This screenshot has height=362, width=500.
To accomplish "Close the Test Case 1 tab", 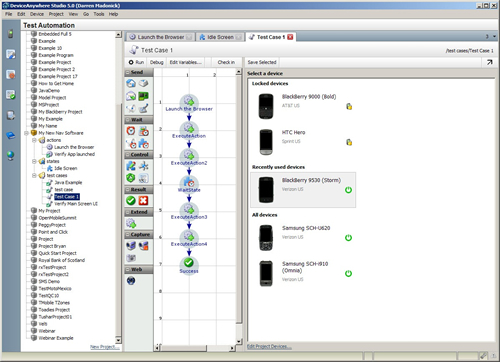I will point(290,37).
